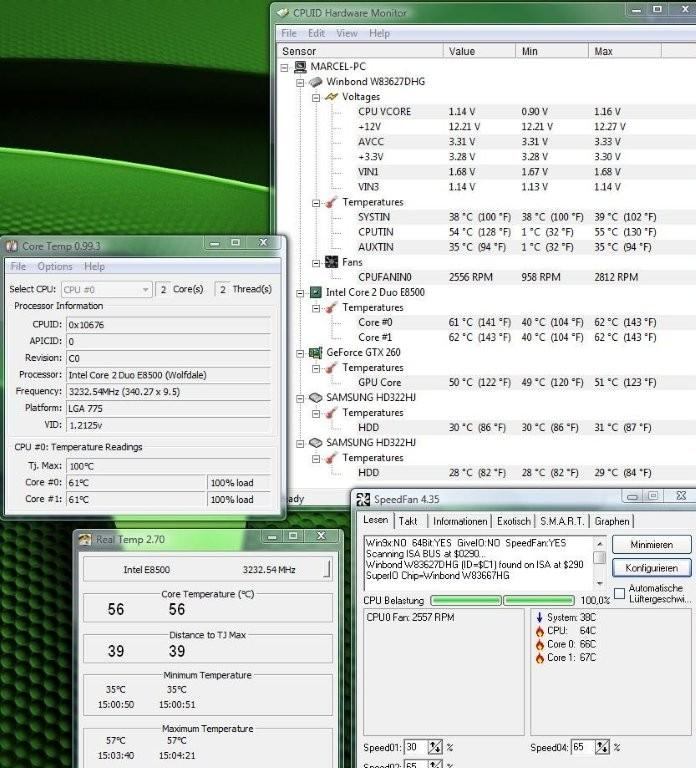Collapse the Fans tree section
Screen dimensions: 696x768
click(x=316, y=263)
